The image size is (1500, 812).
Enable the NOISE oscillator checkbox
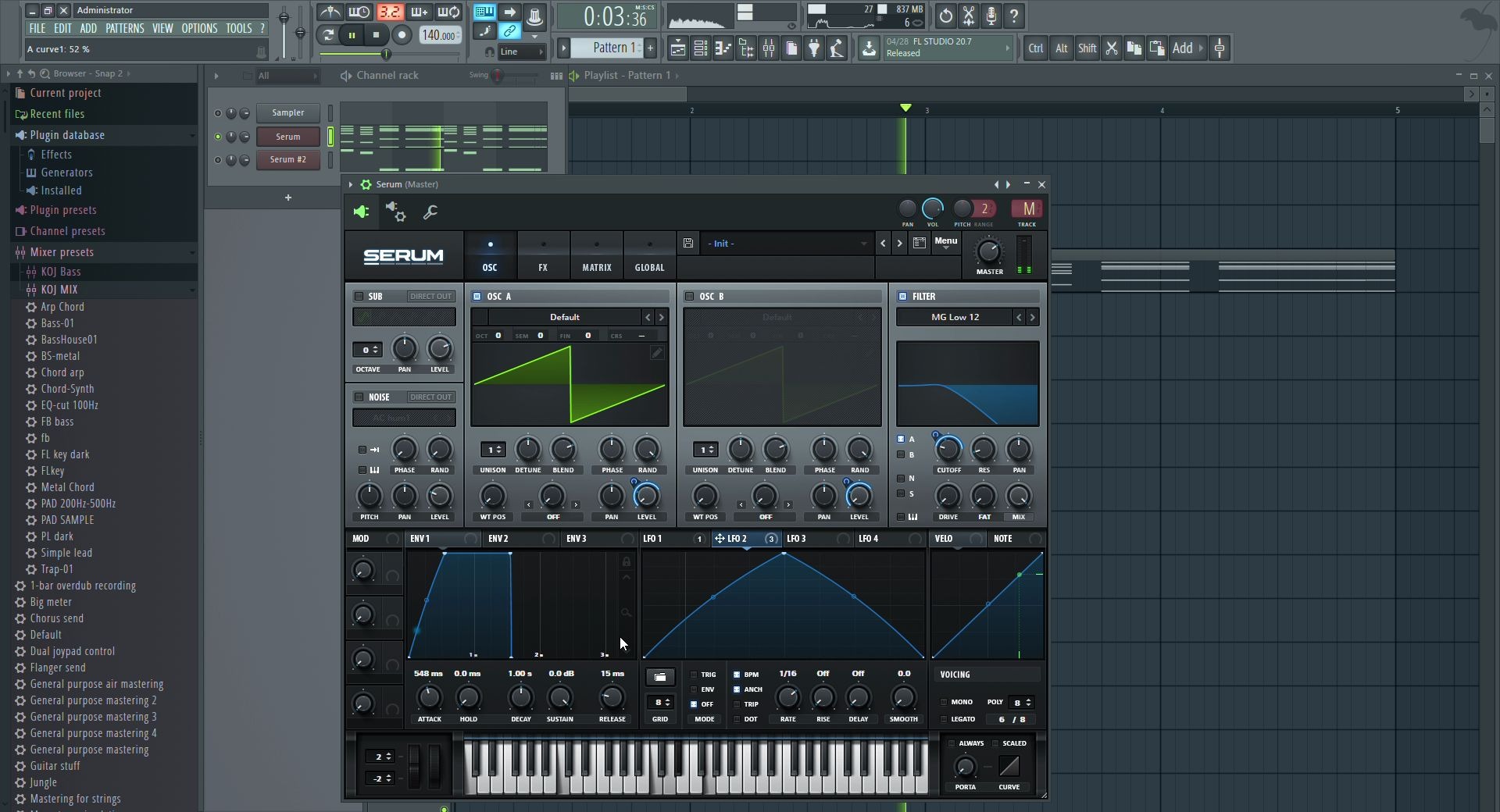click(x=359, y=397)
